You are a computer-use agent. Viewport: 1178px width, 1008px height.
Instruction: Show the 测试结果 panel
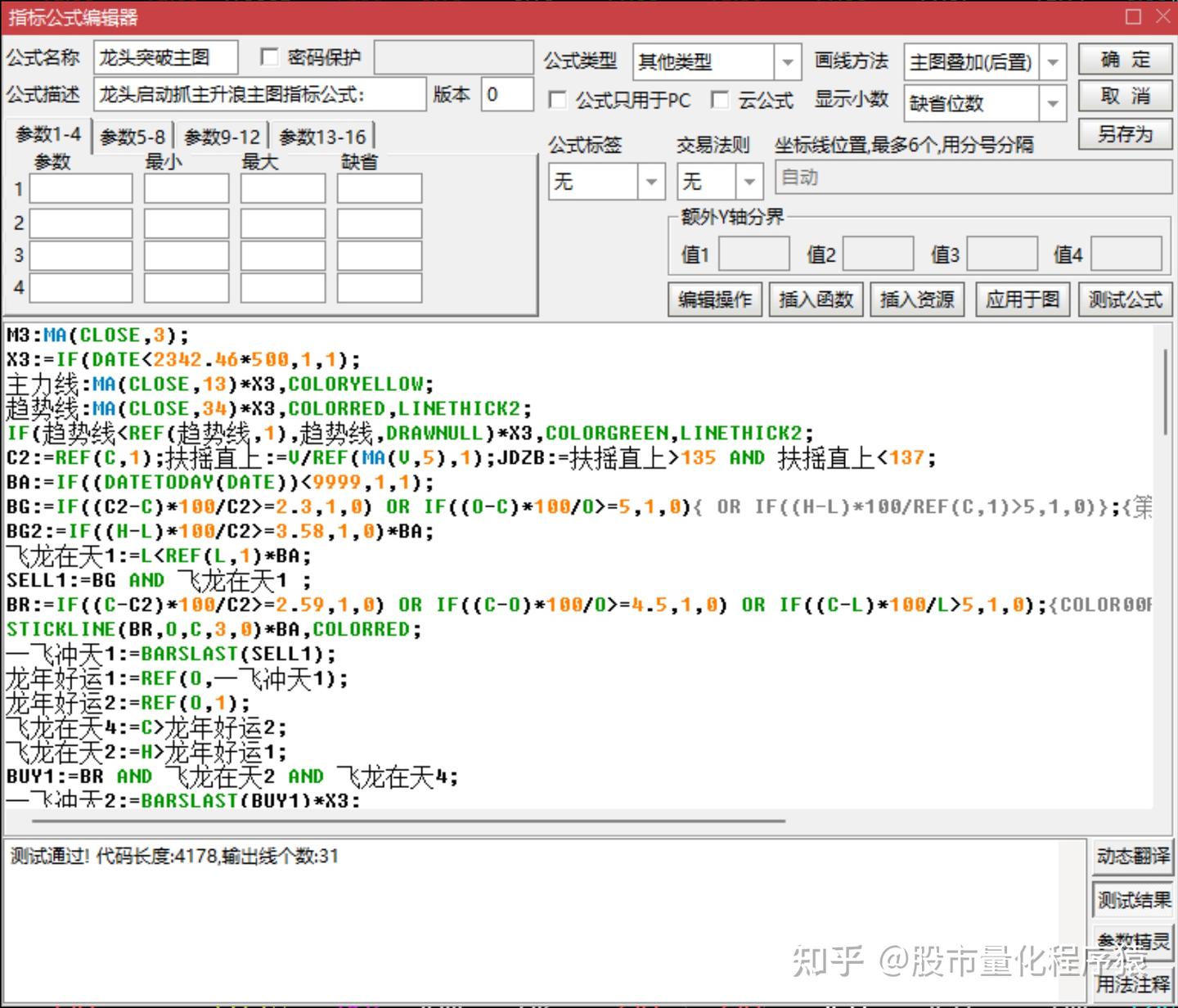(1133, 900)
